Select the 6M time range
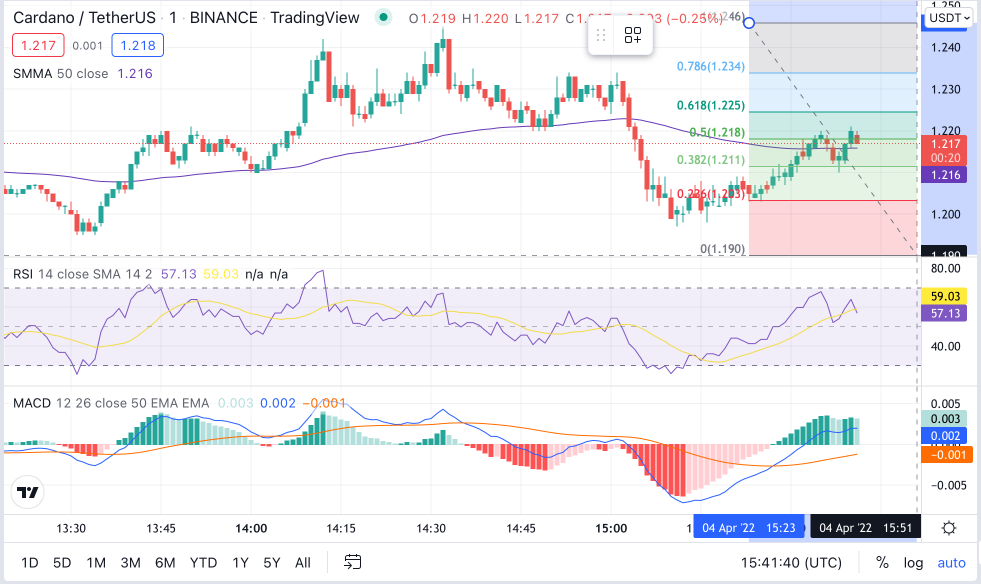This screenshot has height=584, width=981. (165, 562)
